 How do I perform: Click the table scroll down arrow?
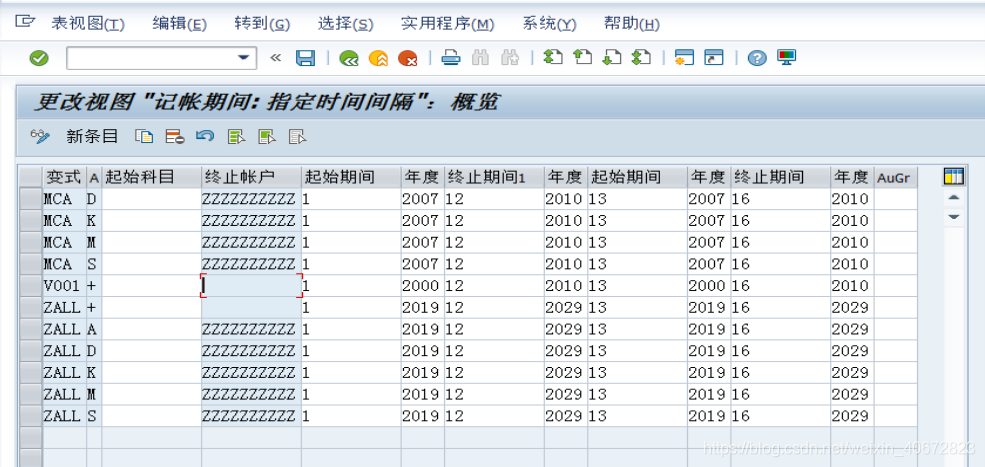(x=954, y=217)
